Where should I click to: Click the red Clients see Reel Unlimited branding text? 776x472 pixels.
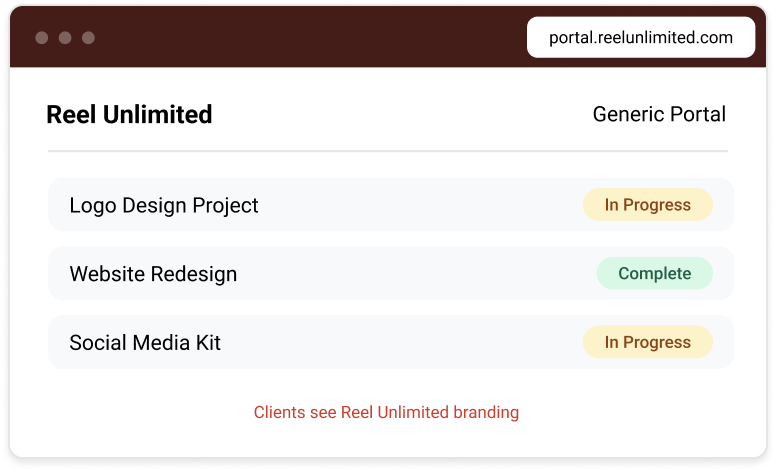click(x=387, y=412)
